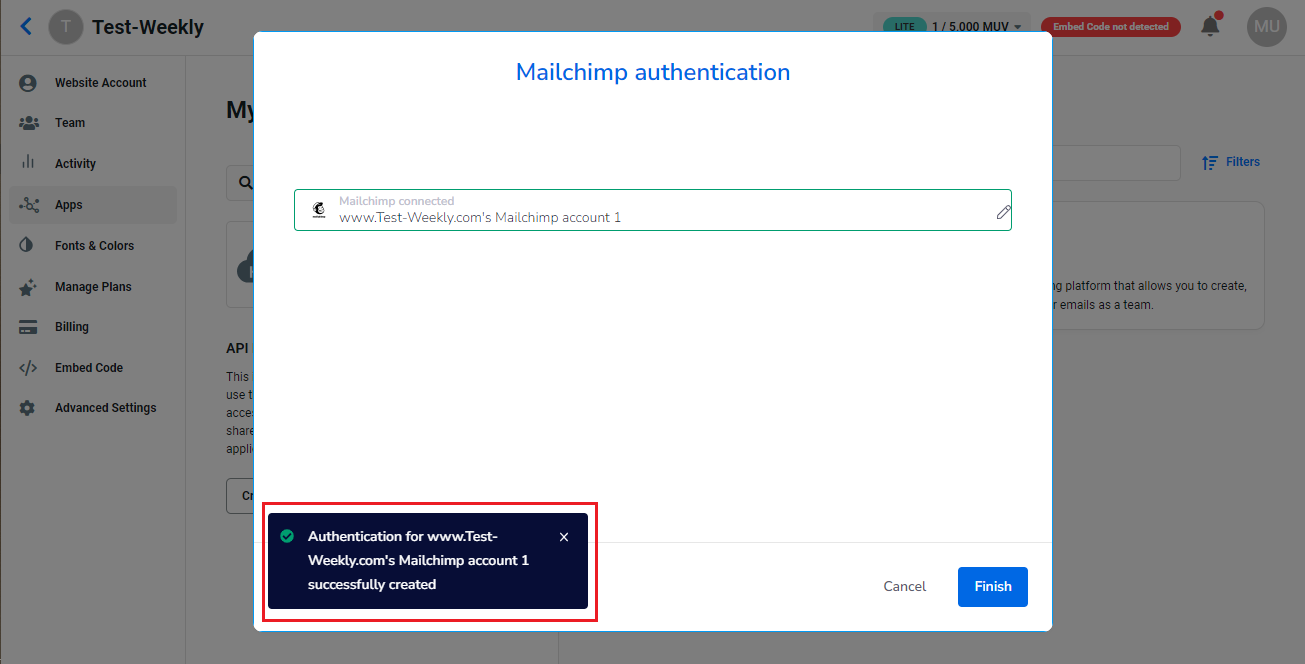Edit the Mailchimp connection with the pencil icon
Screen dimensions: 1305x664
pyautogui.click(x=1003, y=212)
